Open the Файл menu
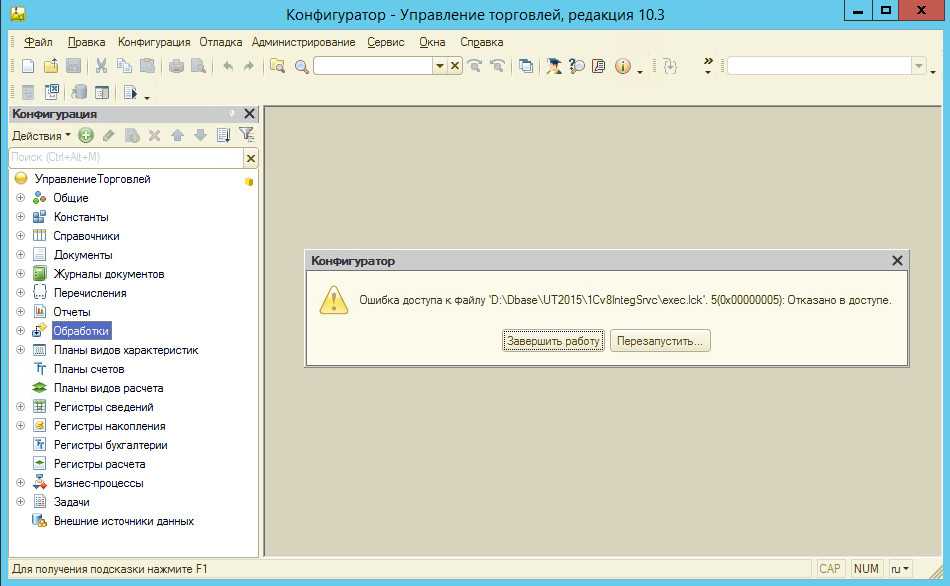Viewport: 950px width, 586px height. (38, 42)
